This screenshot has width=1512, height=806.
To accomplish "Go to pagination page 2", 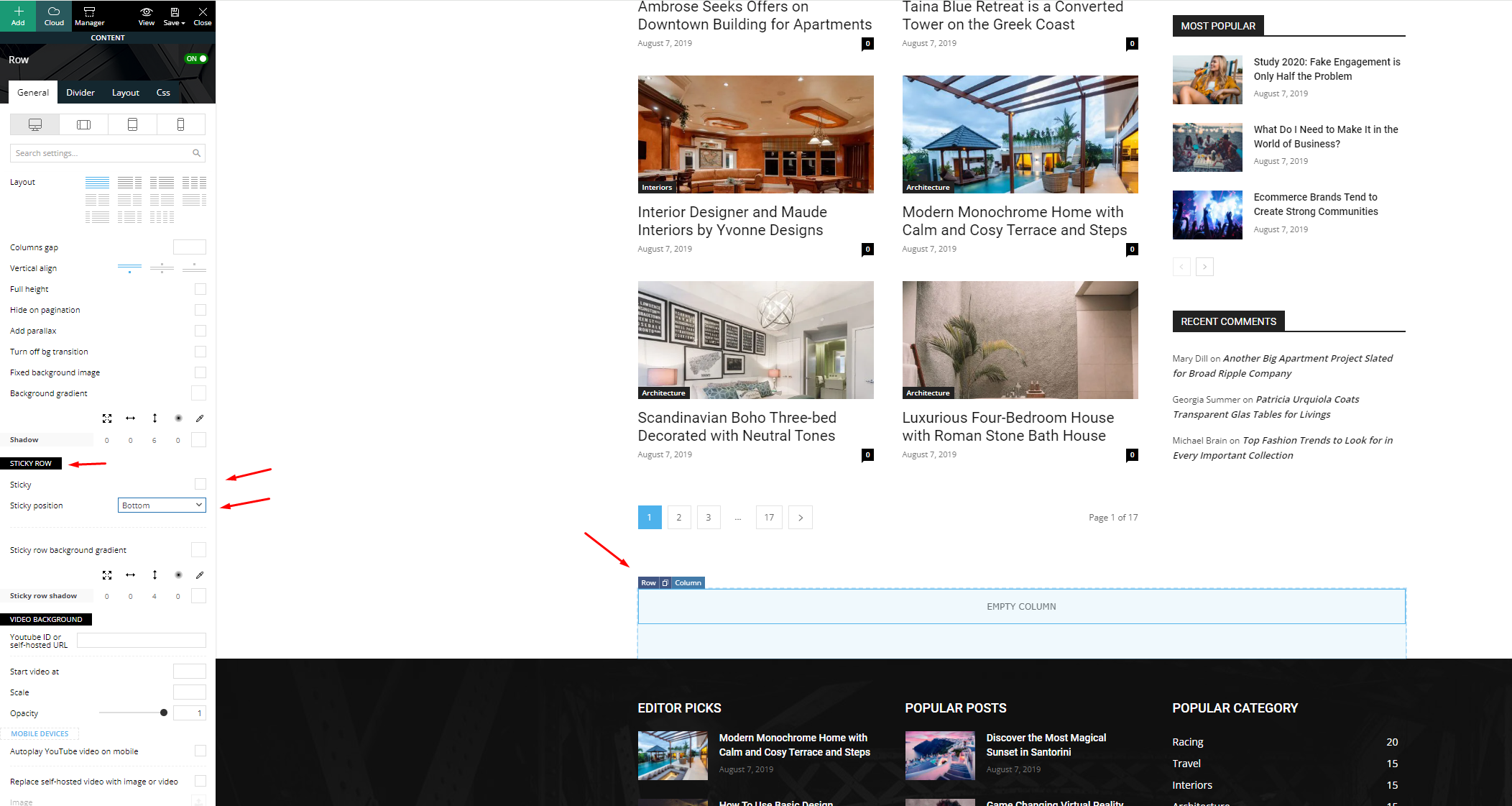I will tap(678, 518).
